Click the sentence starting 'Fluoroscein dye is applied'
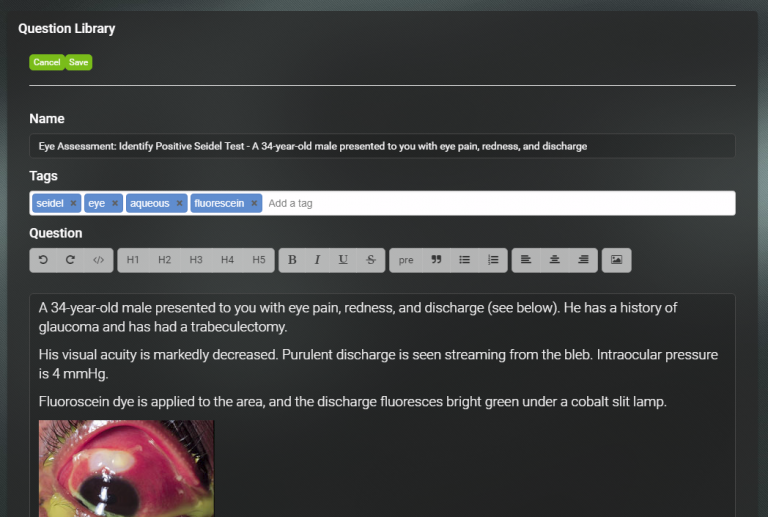 [353, 401]
